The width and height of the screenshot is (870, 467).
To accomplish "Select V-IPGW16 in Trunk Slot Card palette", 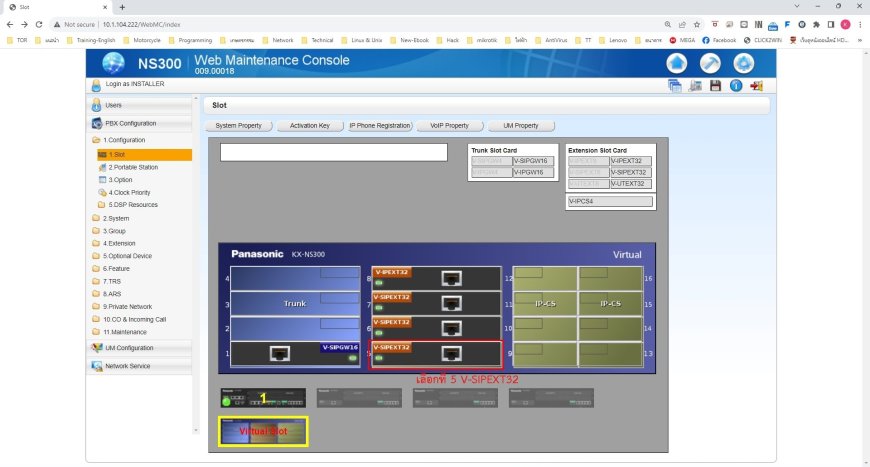I will (x=533, y=172).
